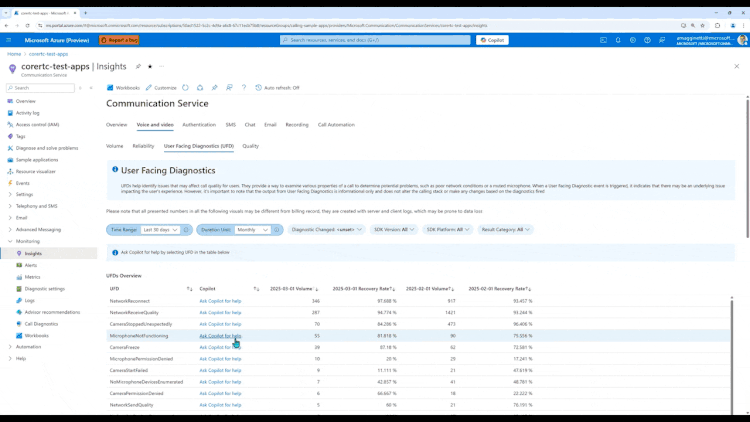Open the Azure portal hamburger menu
This screenshot has height=422, width=750.
point(9,40)
